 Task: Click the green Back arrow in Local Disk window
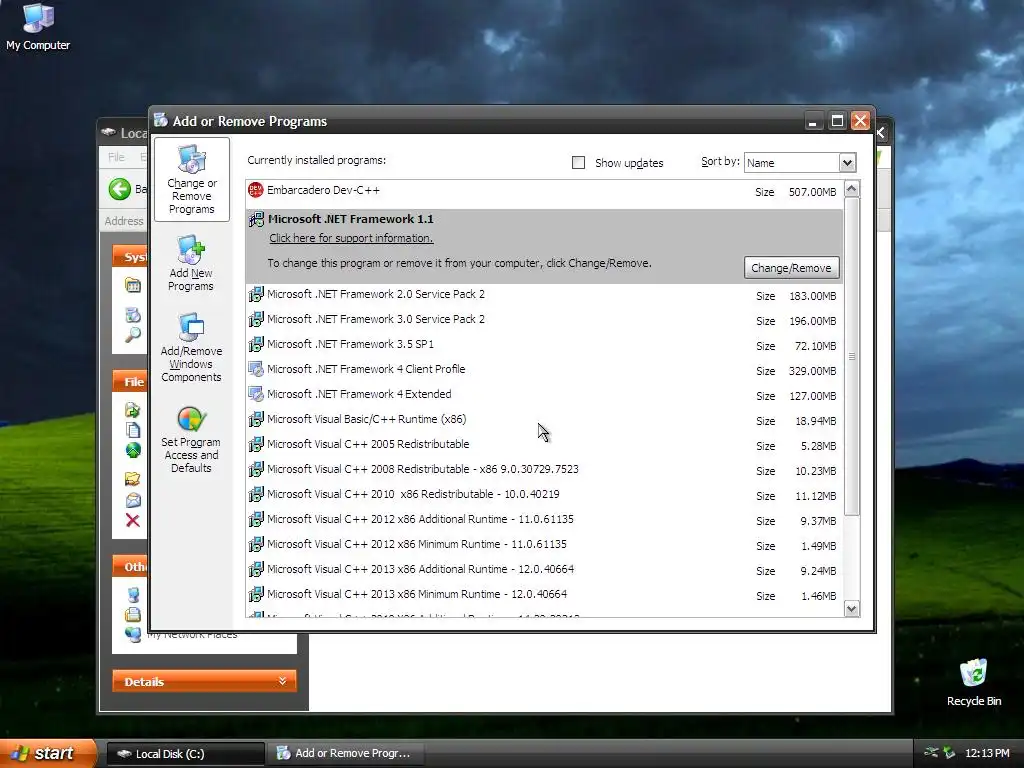[x=120, y=189]
